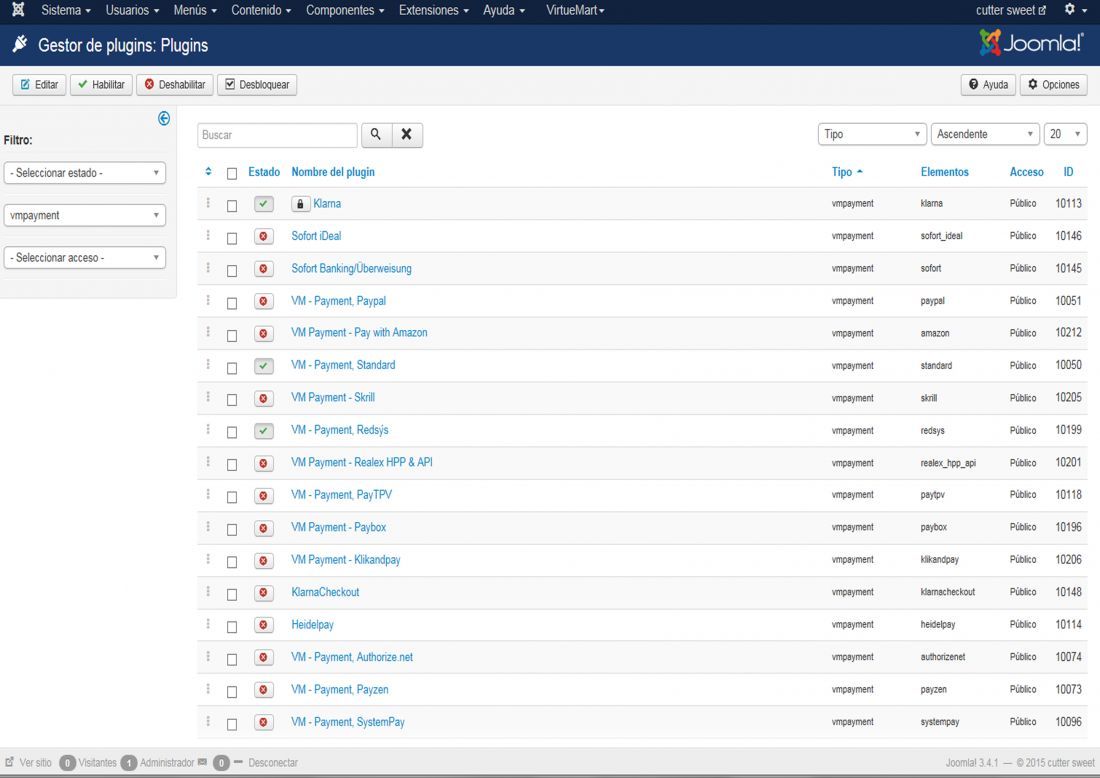This screenshot has width=1100, height=778.
Task: Open the Klarna plugin link
Action: [327, 203]
